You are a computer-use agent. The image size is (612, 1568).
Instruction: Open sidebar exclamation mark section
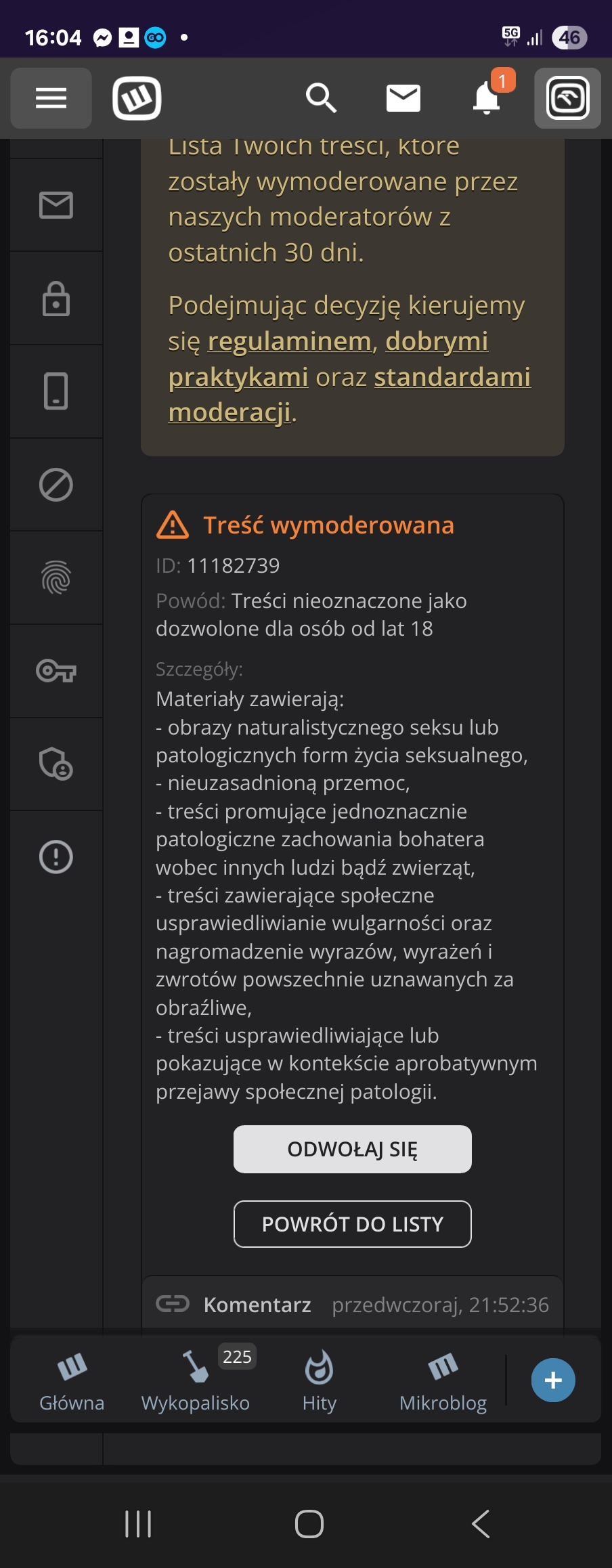pyautogui.click(x=56, y=857)
